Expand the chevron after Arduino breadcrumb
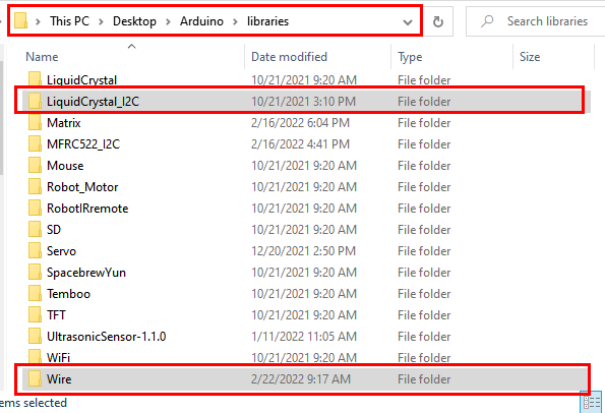This screenshot has width=605, height=413. click(235, 22)
